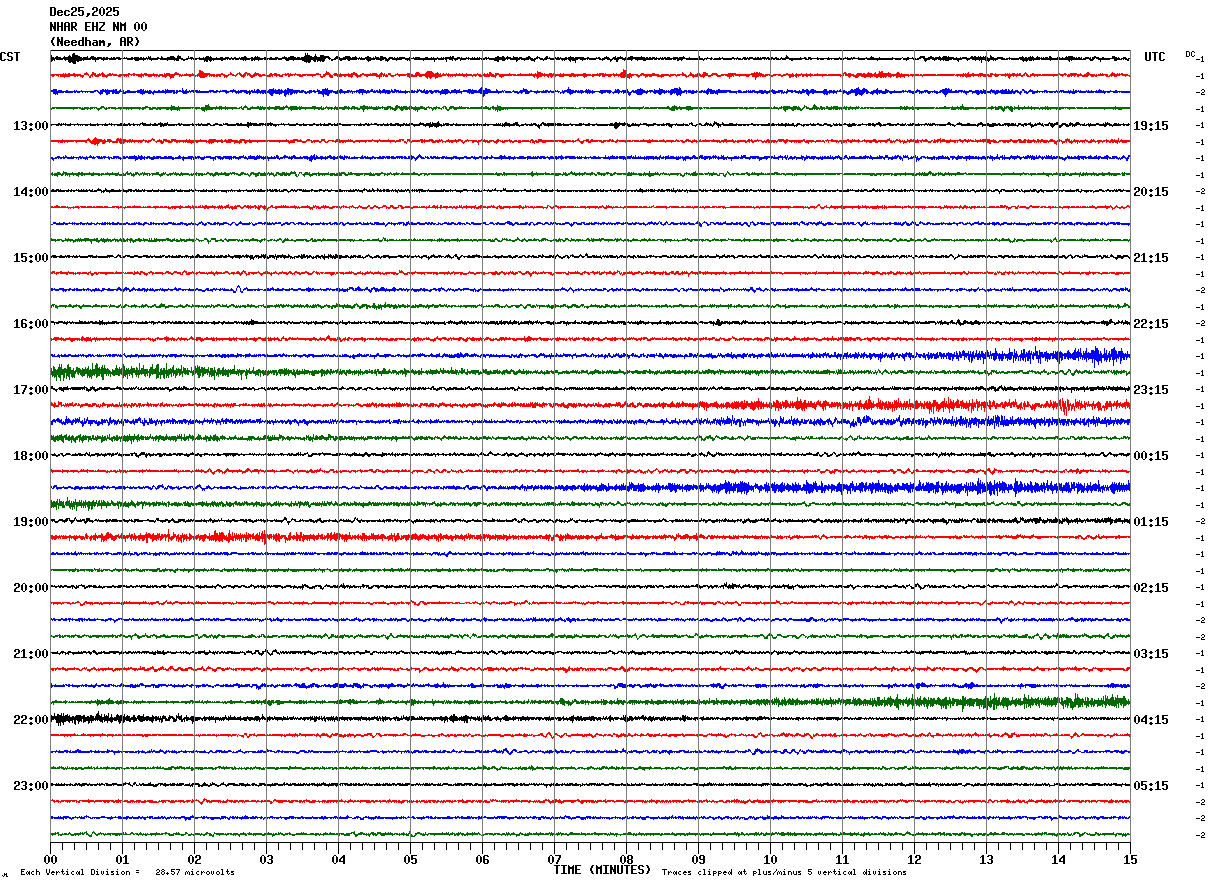Click minute tick 03 on the time axis
The image size is (1210, 886).
pos(266,859)
